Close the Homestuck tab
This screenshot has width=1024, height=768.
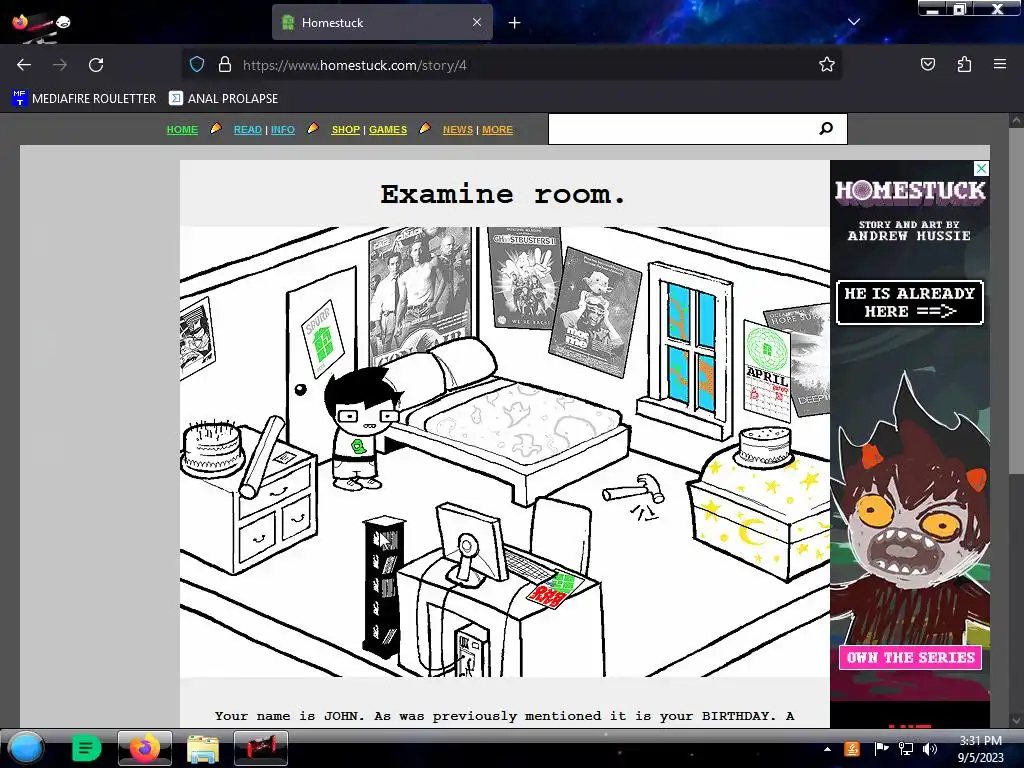tap(477, 22)
